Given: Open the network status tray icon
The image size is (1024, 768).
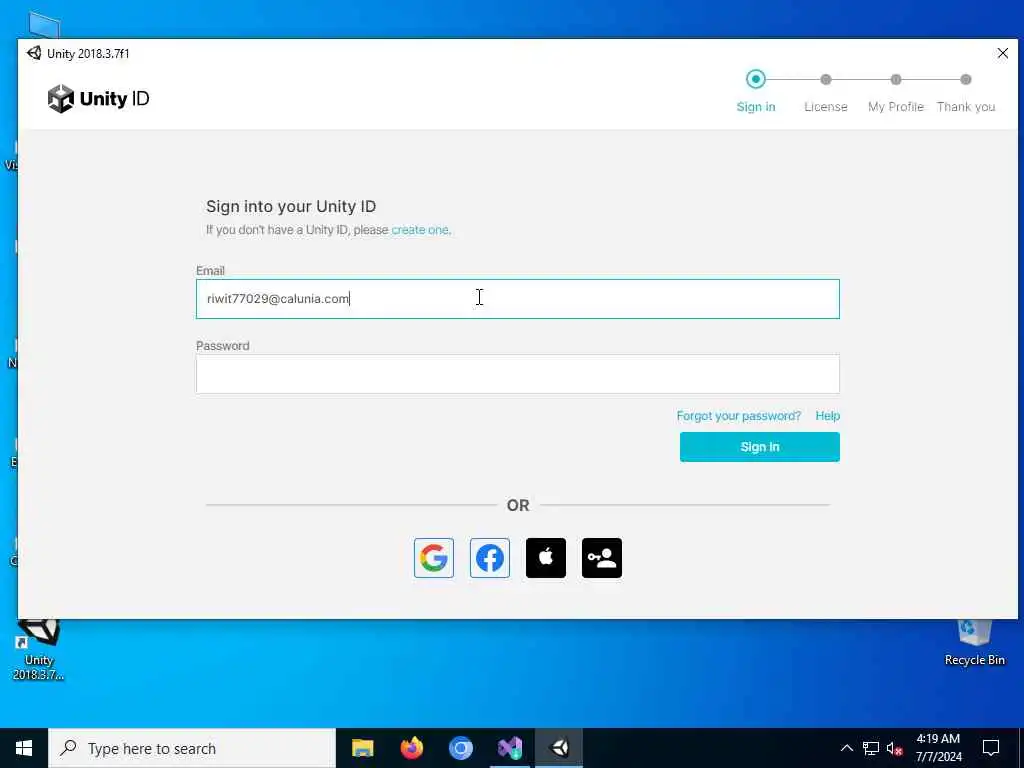Looking at the screenshot, I should pyautogui.click(x=871, y=748).
